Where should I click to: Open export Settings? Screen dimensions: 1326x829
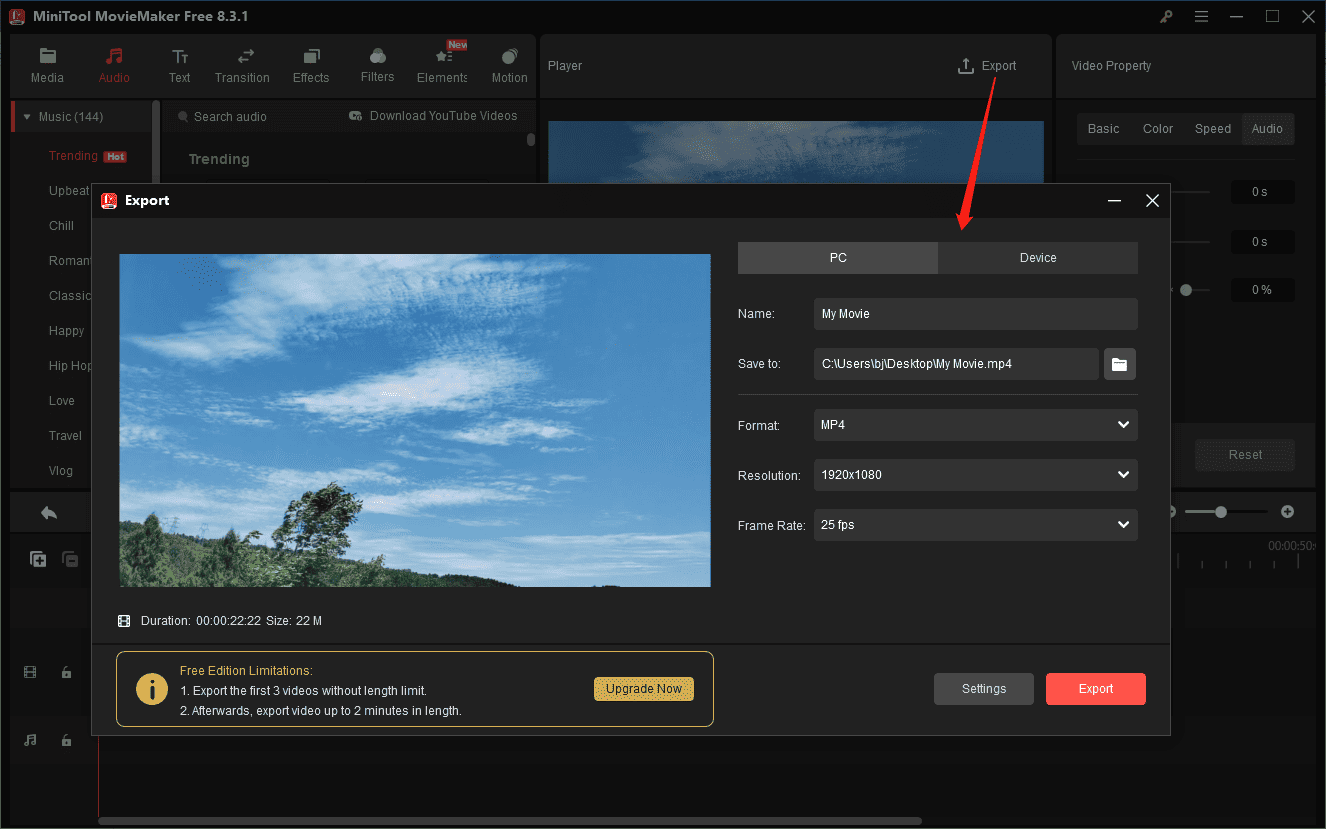click(983, 688)
